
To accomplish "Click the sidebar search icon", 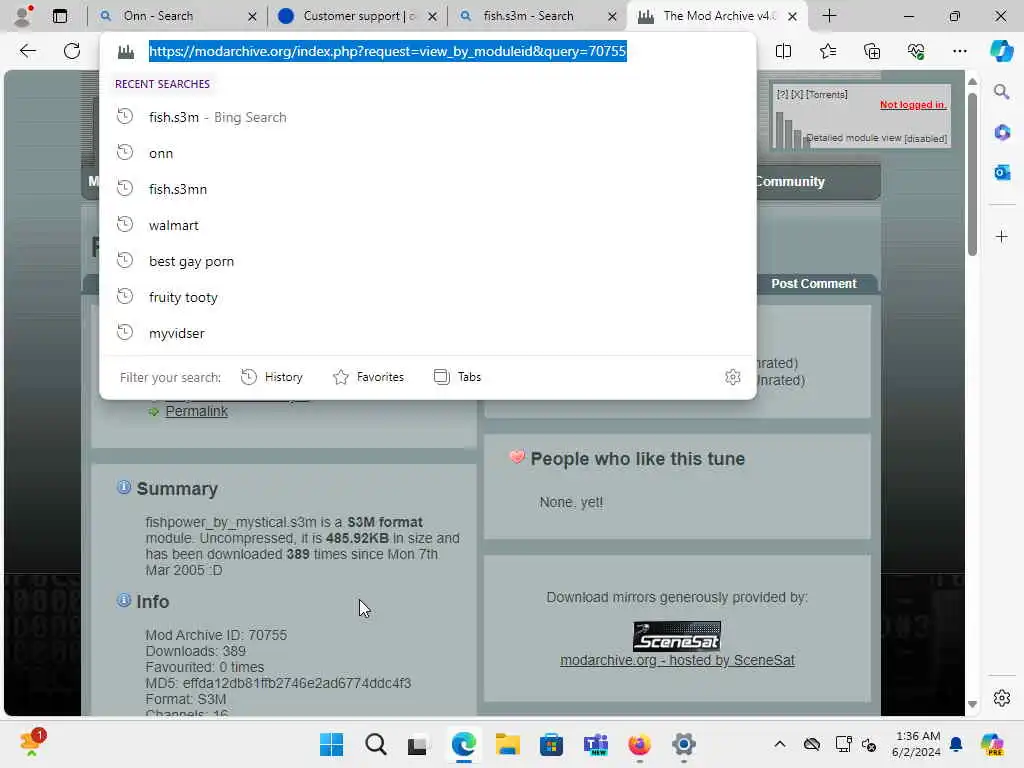I will (x=1001, y=92).
